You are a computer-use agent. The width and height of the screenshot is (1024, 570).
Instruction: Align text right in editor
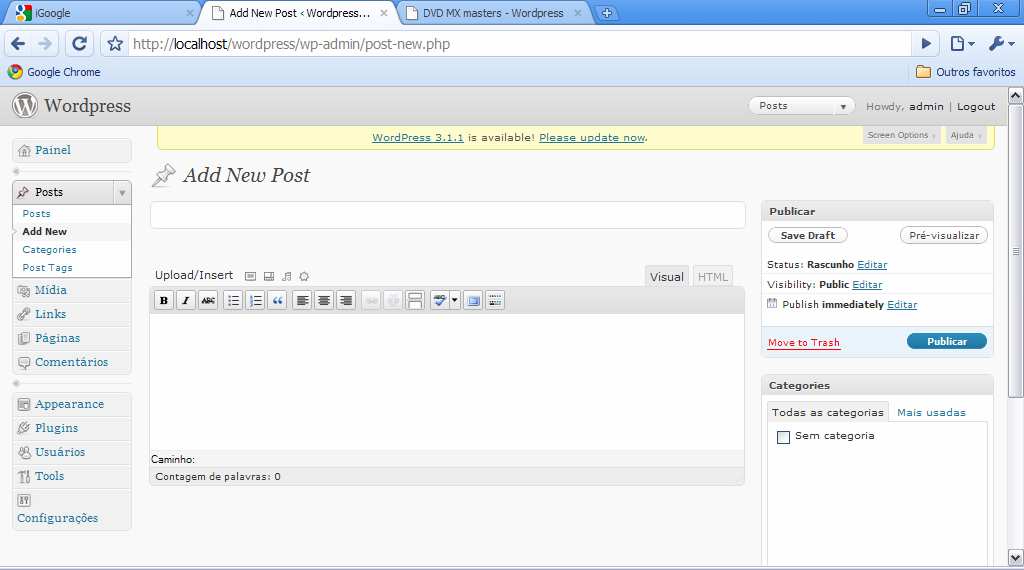[x=346, y=300]
